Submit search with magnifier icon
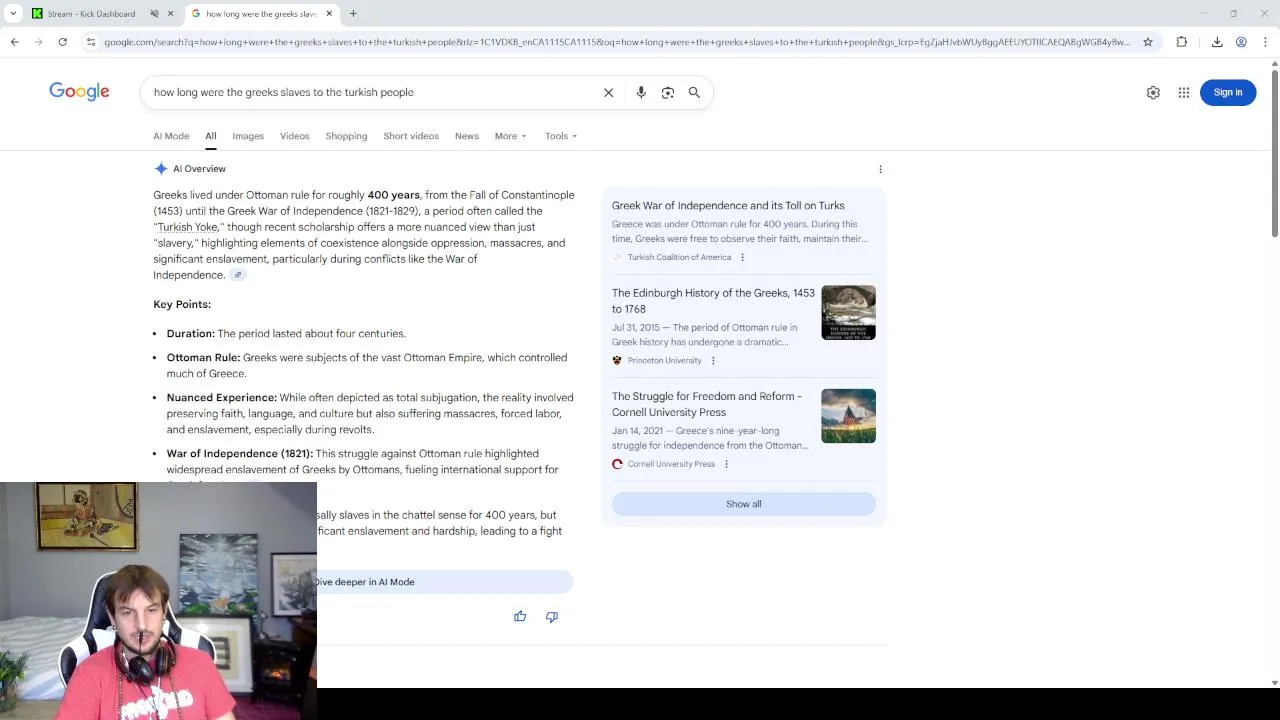The height and width of the screenshot is (720, 1280). click(x=694, y=92)
